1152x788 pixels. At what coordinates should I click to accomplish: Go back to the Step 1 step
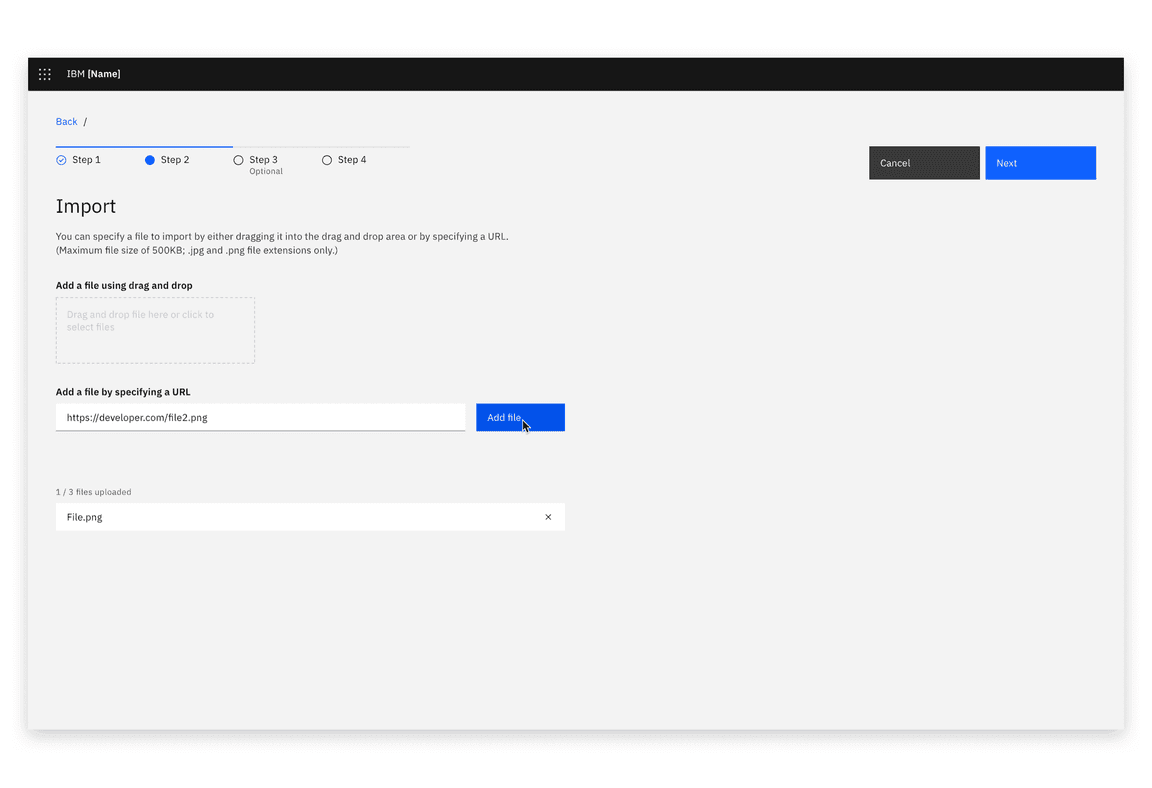(85, 159)
